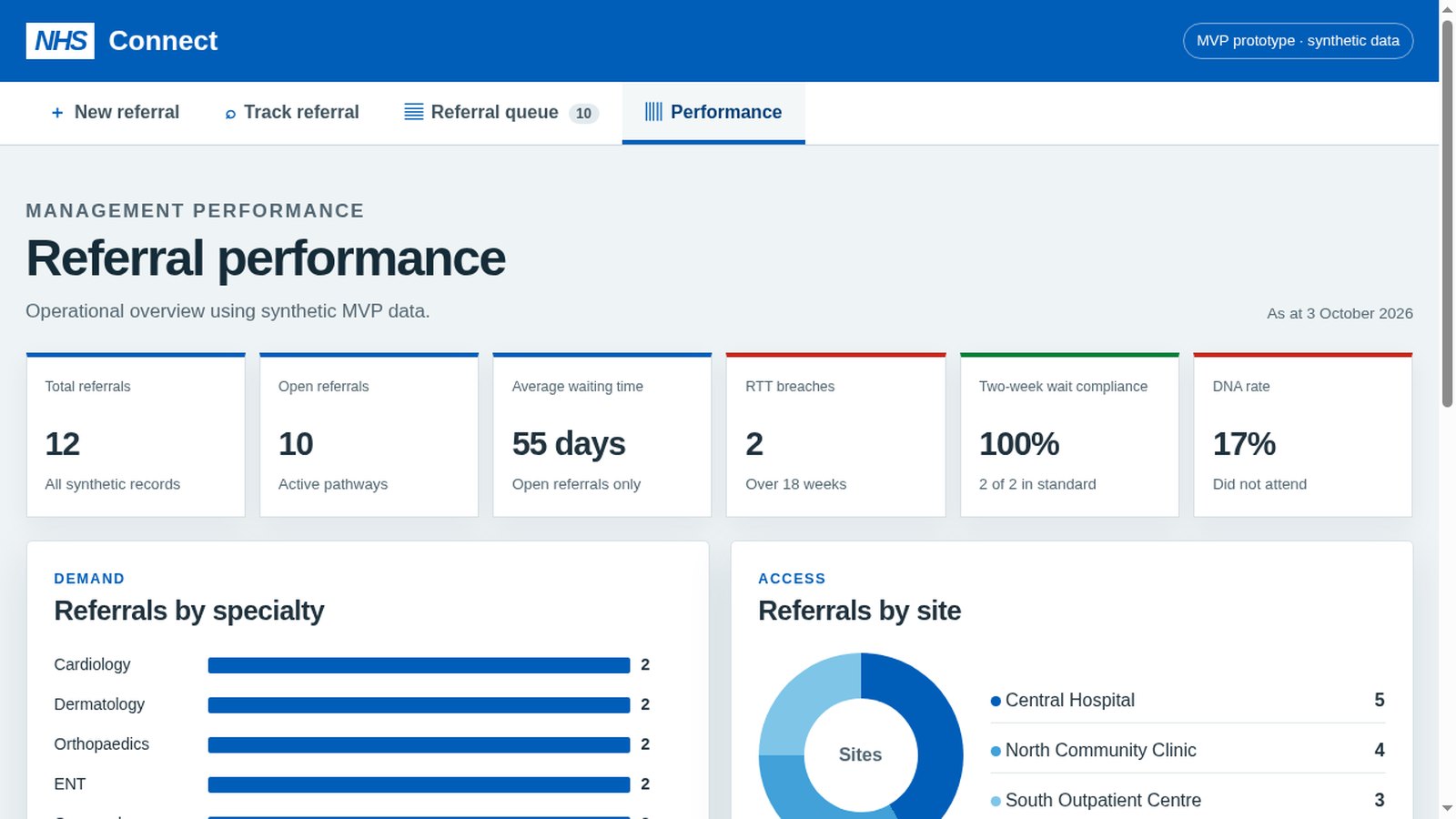The width and height of the screenshot is (1456, 819).
Task: Select the Open referrals card
Action: (369, 435)
